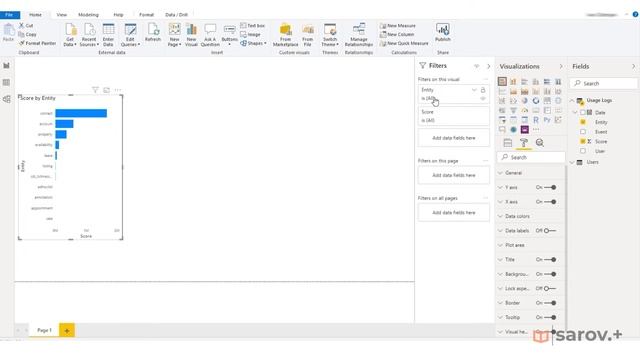Viewport: 640px width, 360px height.
Task: Click New Measure
Action: coord(398,25)
